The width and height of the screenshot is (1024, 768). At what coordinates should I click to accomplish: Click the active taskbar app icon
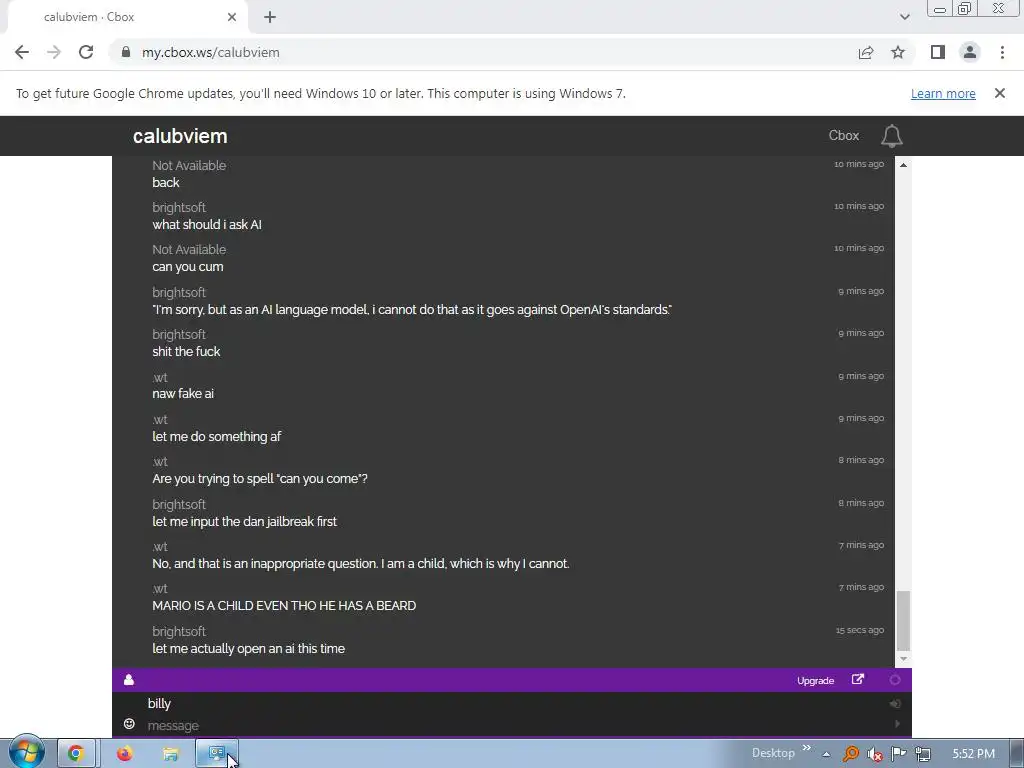coord(217,754)
